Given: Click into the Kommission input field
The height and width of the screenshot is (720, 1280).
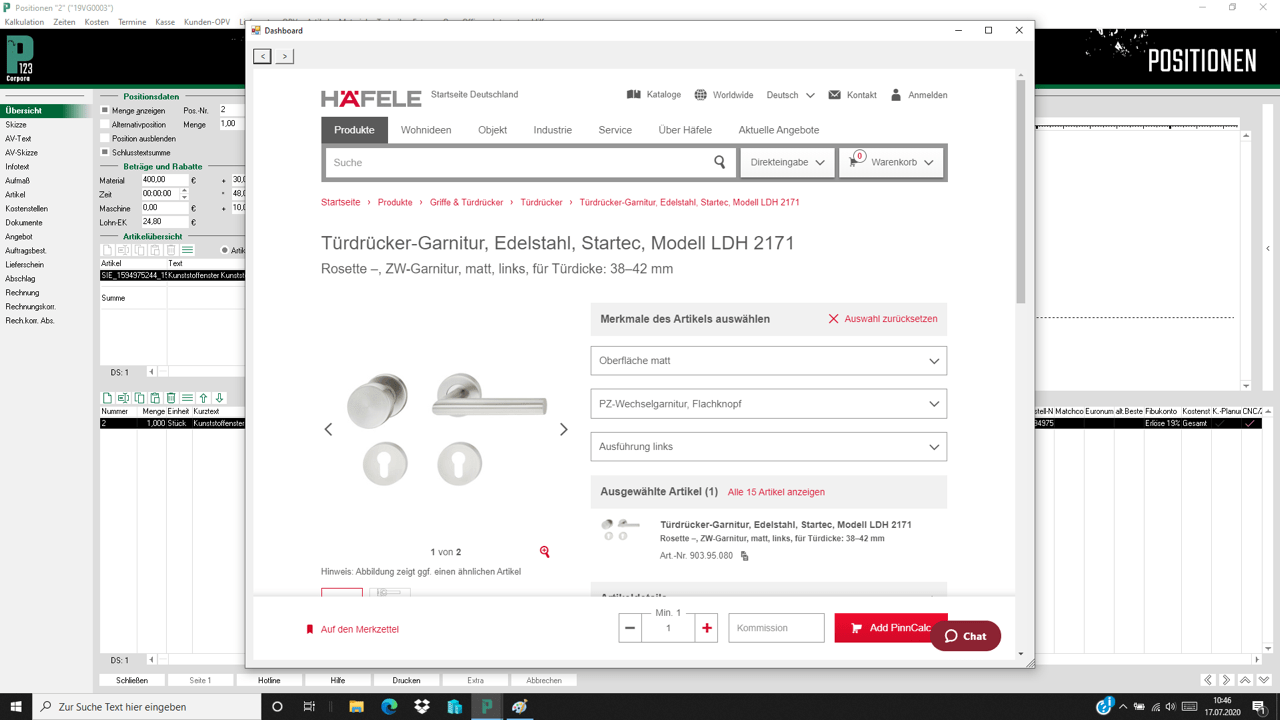Looking at the screenshot, I should pyautogui.click(x=776, y=628).
